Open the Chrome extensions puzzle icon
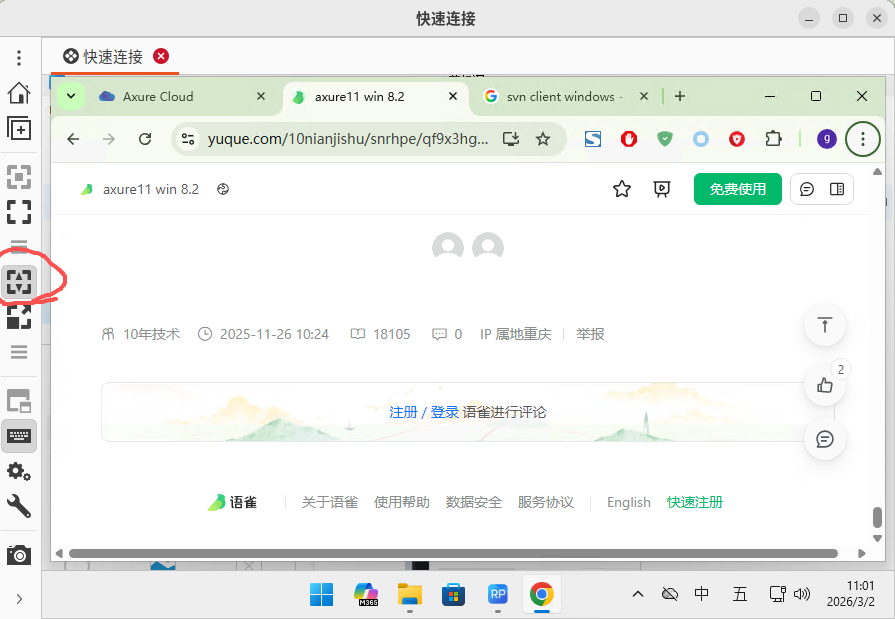 point(772,139)
